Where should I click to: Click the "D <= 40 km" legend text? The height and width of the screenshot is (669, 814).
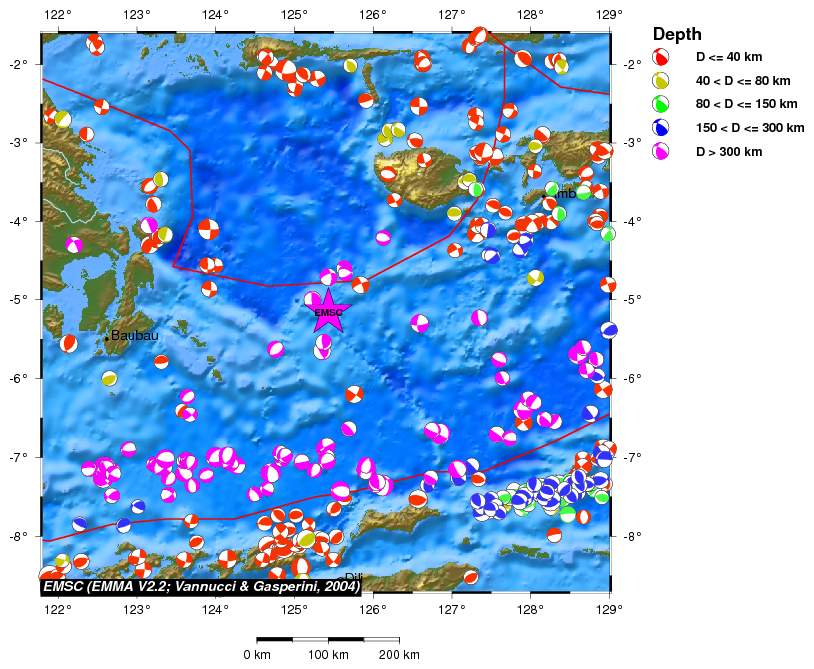(728, 57)
